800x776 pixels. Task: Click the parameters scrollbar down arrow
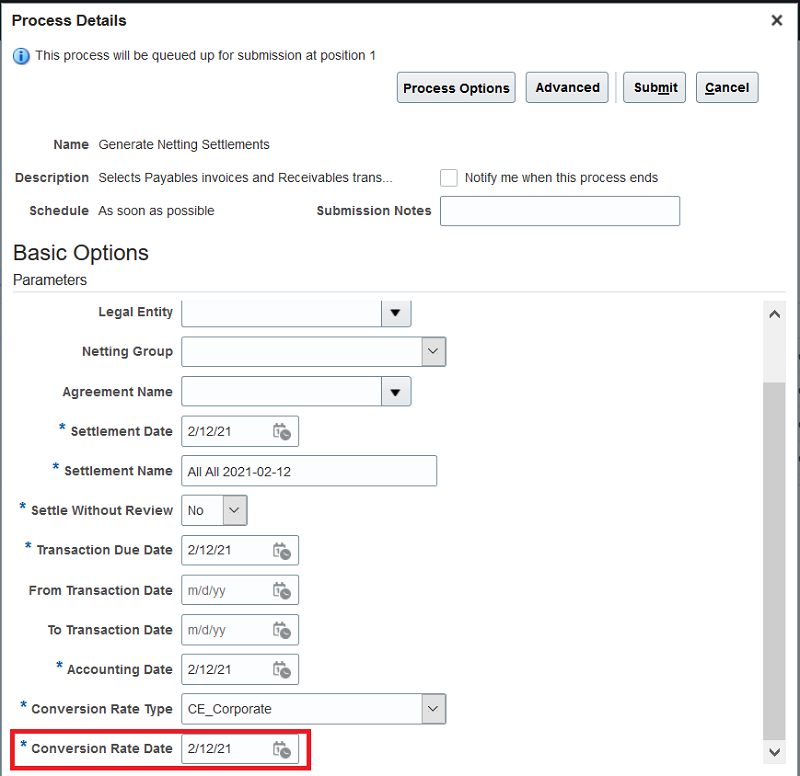[x=775, y=750]
